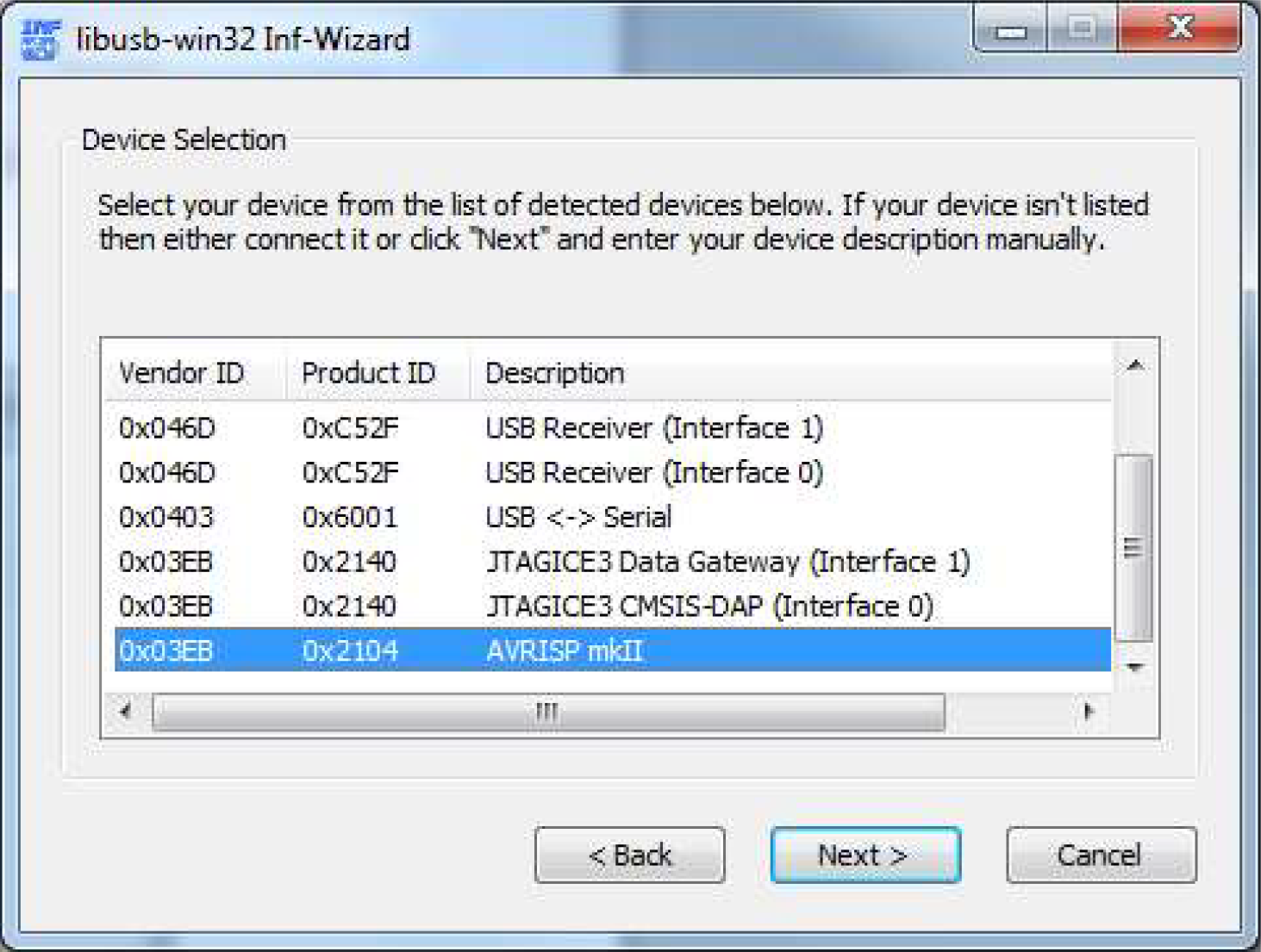Pick the JTAGICE3 CMSIS-DAP (Interface 0) entry
The width and height of the screenshot is (1261, 952).
pyautogui.click(x=613, y=607)
